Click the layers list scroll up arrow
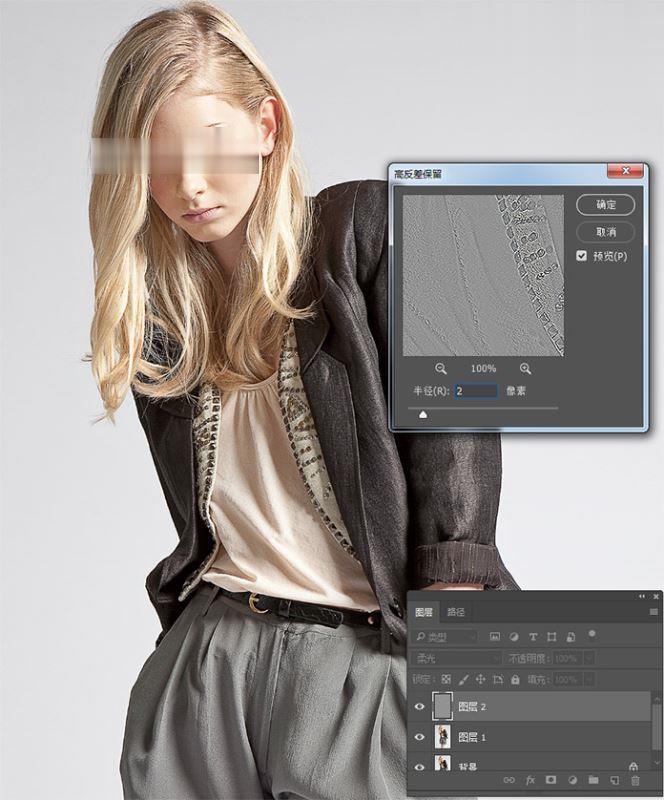 click(657, 698)
